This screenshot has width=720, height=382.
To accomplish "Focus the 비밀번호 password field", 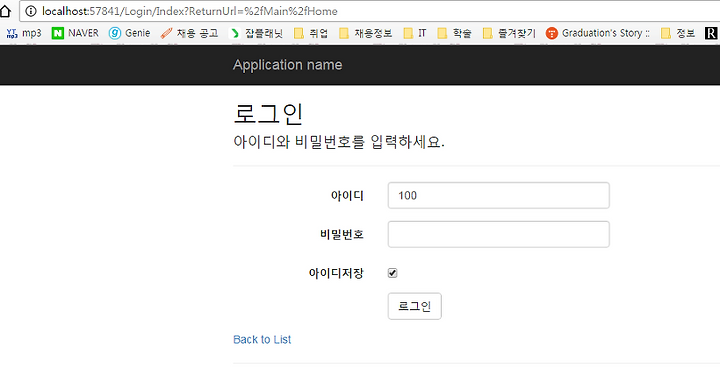I will [499, 234].
